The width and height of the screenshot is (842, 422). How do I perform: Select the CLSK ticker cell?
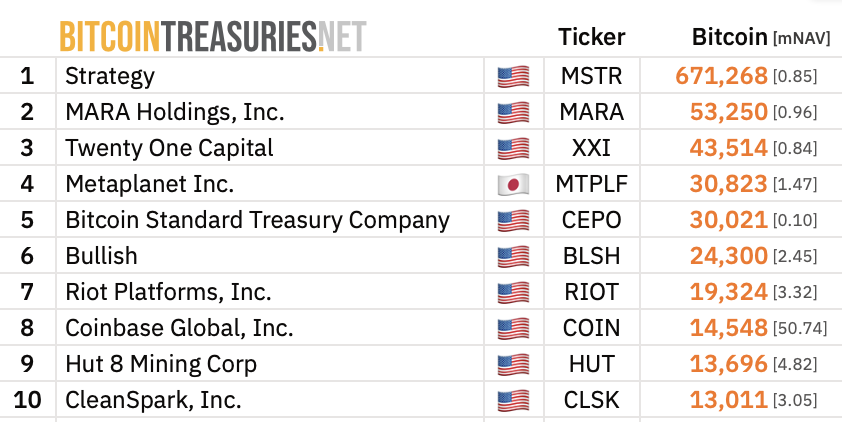point(591,400)
